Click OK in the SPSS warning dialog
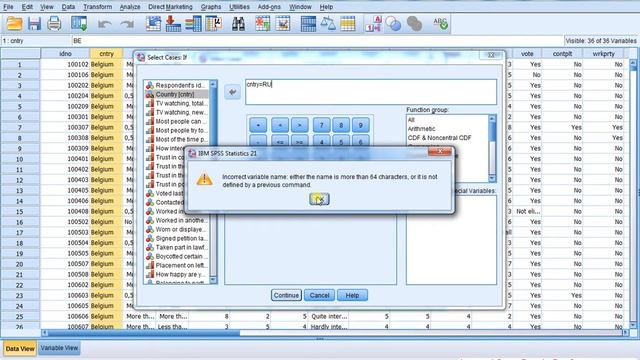 pyautogui.click(x=319, y=199)
